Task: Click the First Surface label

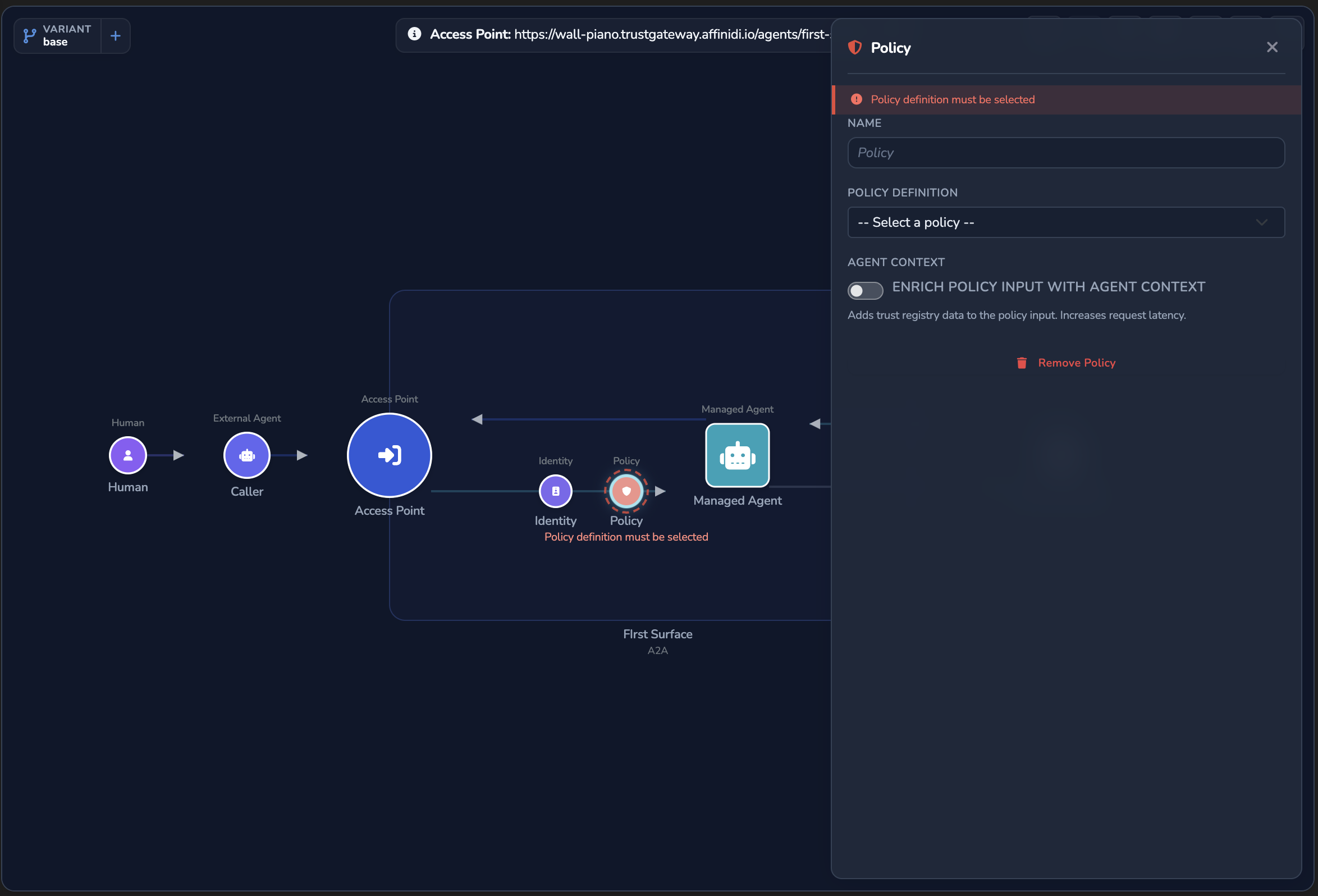Action: coord(657,634)
